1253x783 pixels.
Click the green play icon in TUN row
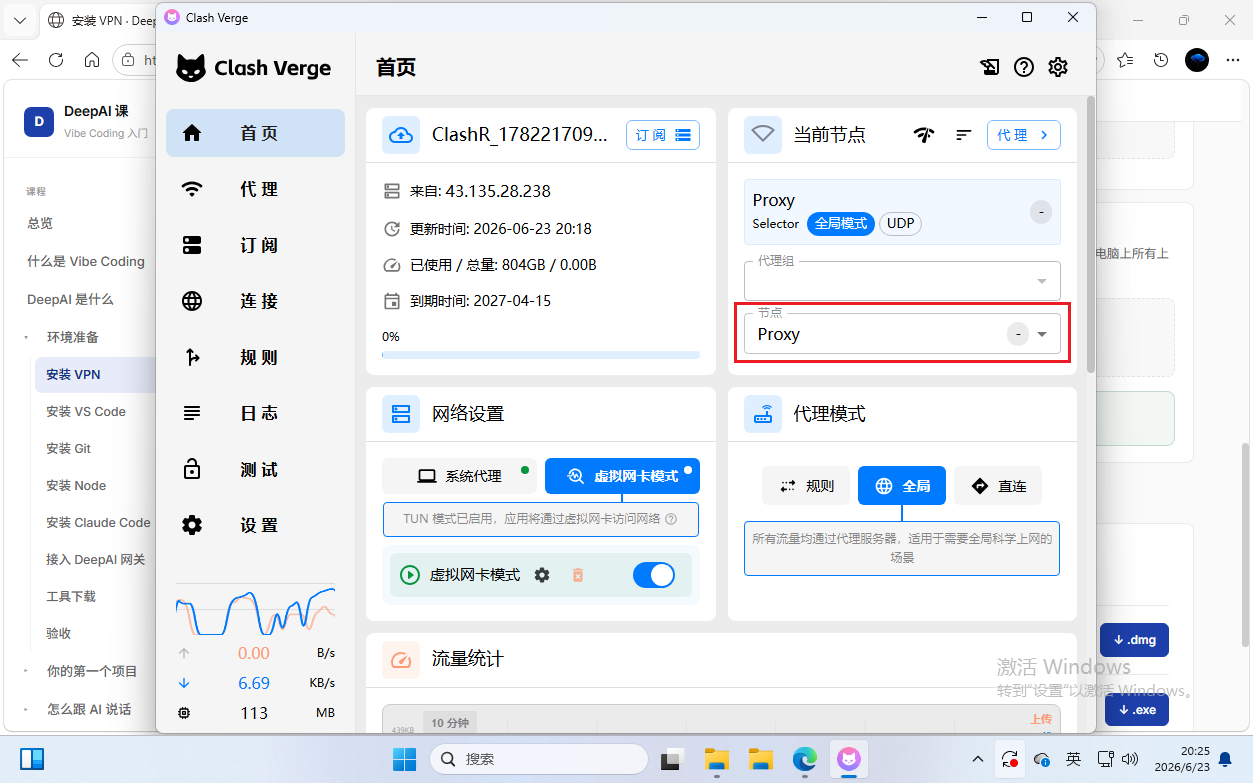point(409,575)
